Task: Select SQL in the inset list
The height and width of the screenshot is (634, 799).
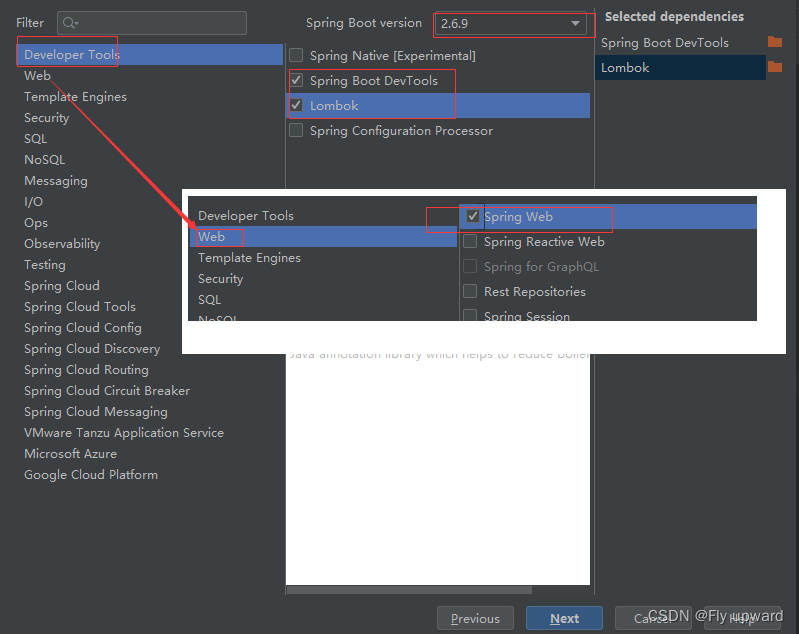Action: (209, 300)
